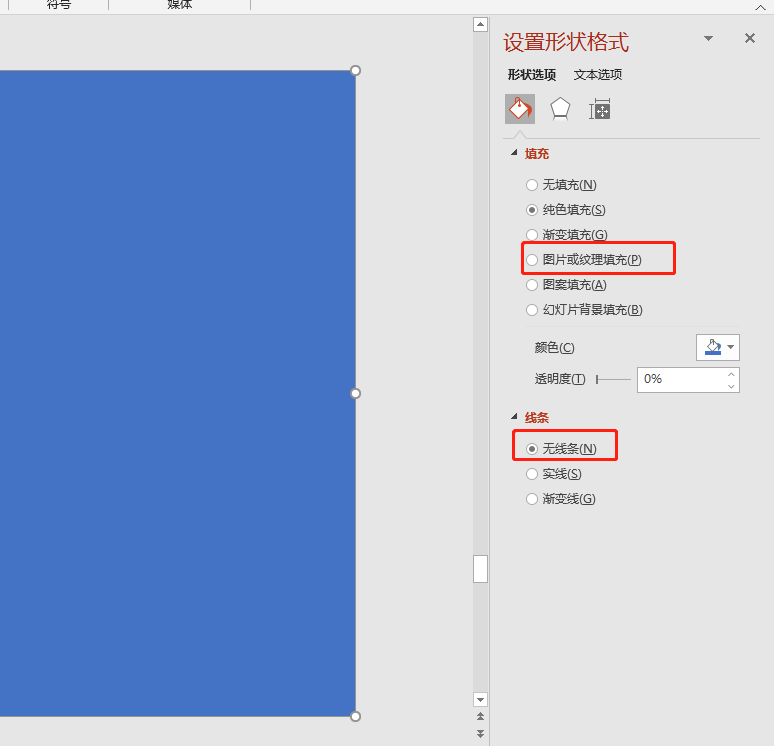Image resolution: width=774 pixels, height=746 pixels.
Task: Open the Effects pentagon icon tab
Action: (x=560, y=109)
